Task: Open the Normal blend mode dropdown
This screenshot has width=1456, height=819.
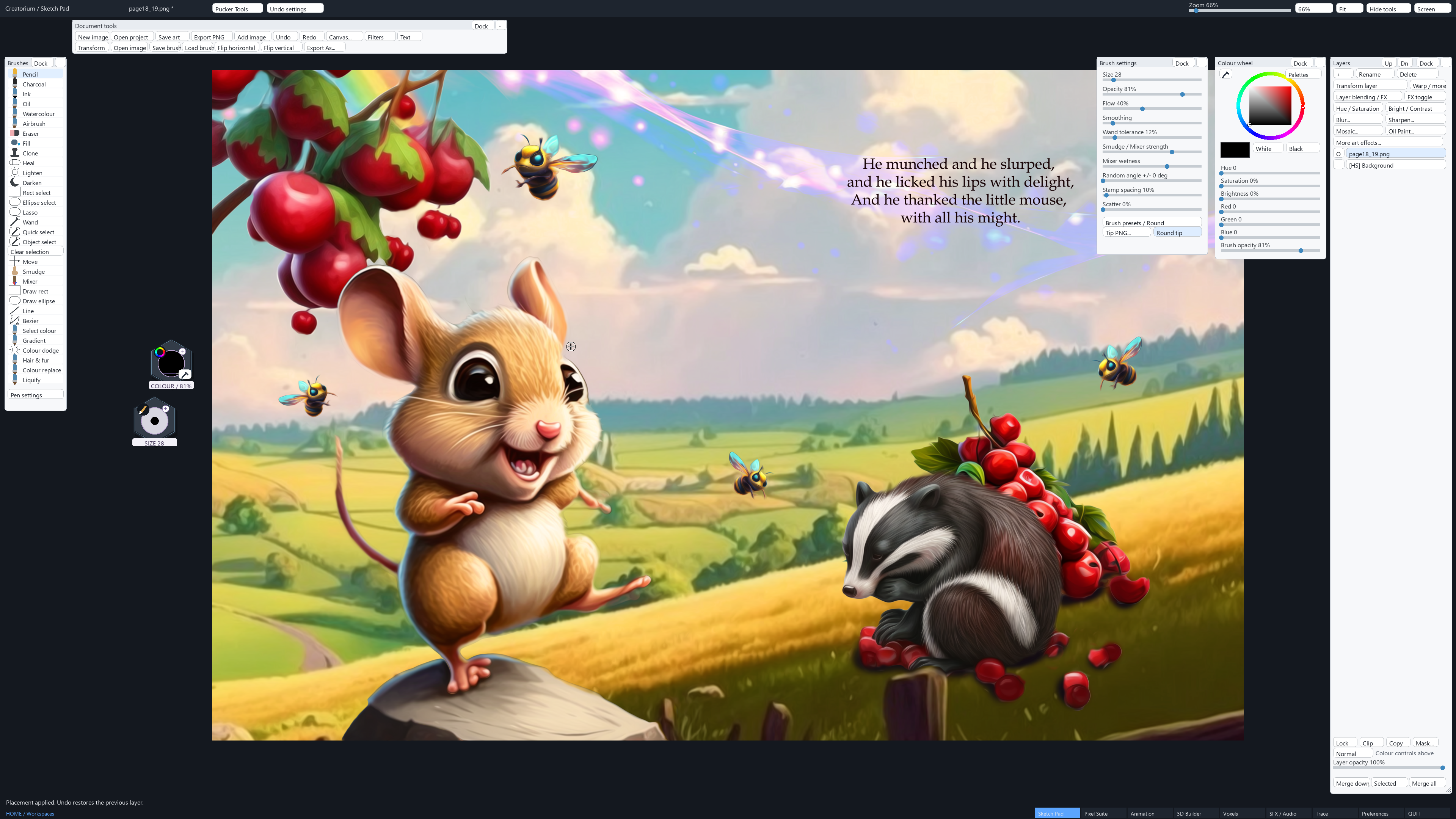Action: click(1352, 753)
